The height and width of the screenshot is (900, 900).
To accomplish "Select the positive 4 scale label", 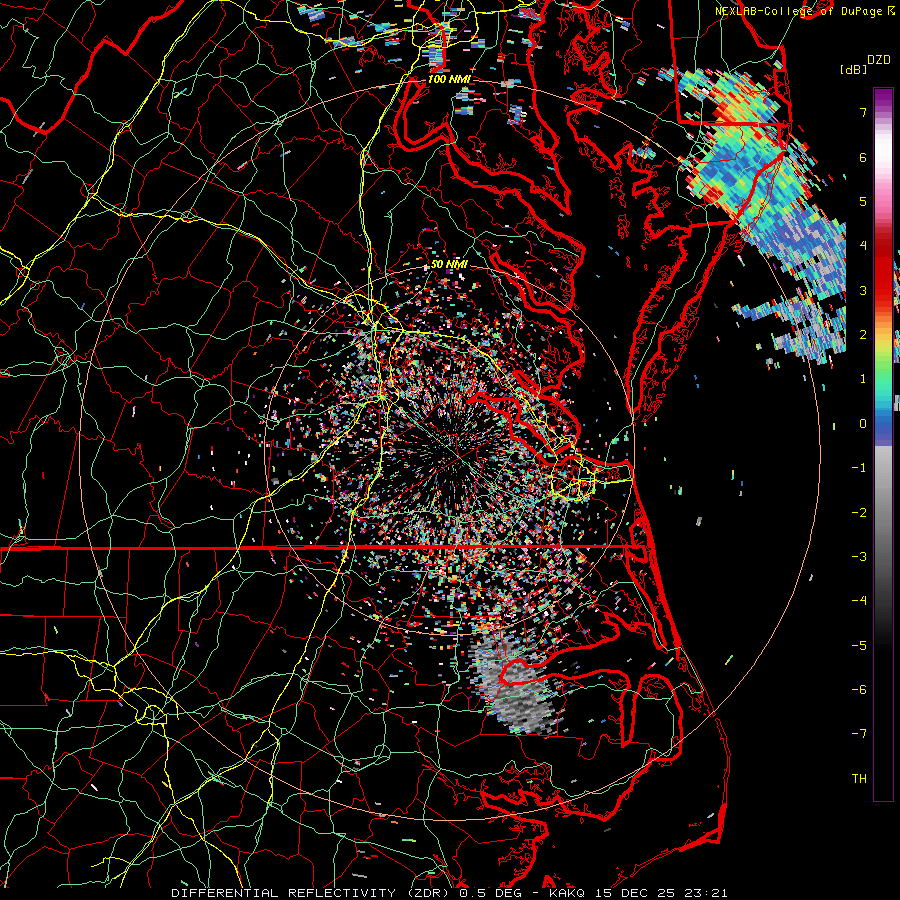I will coord(863,246).
